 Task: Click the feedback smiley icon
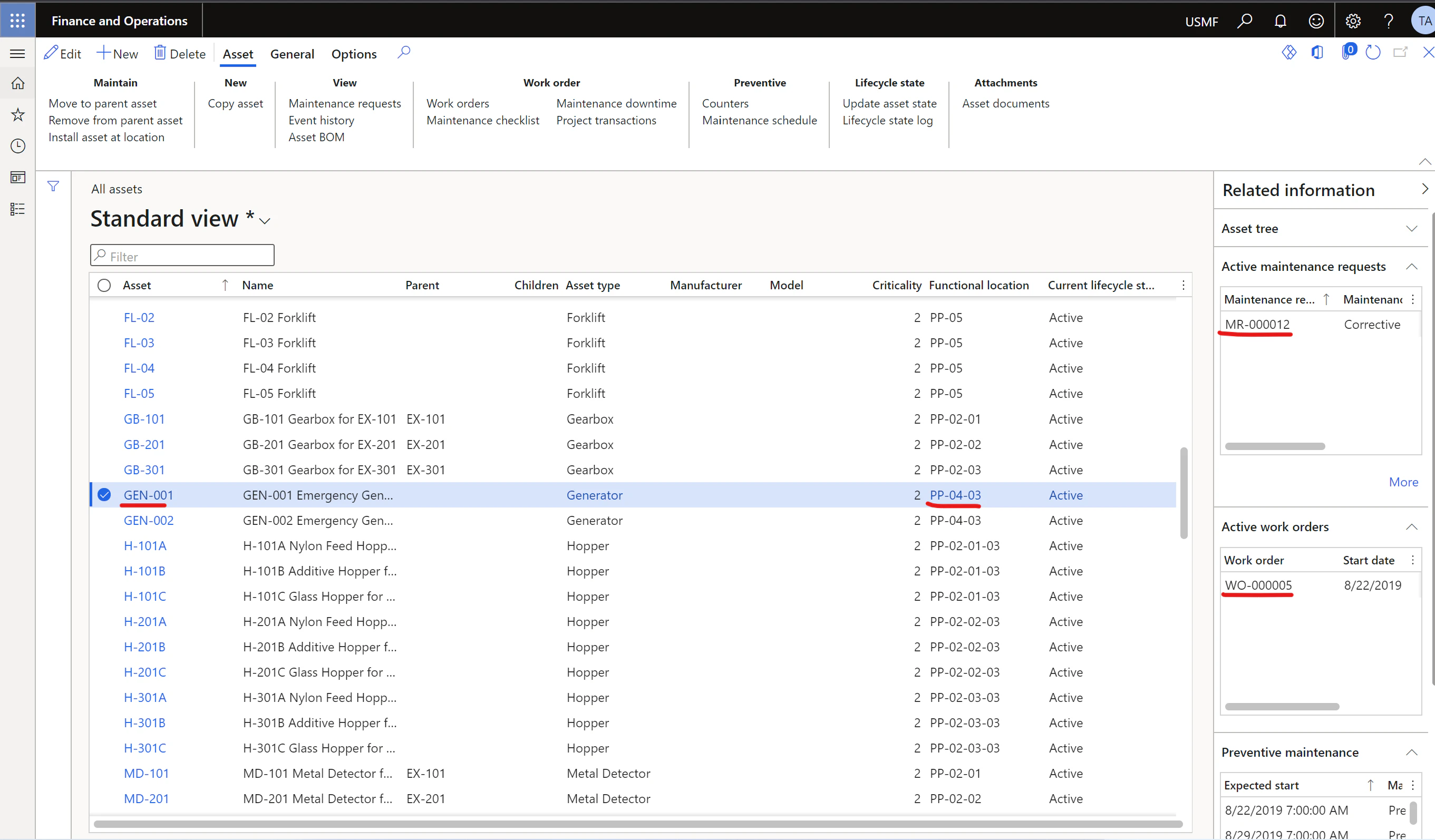point(1316,21)
